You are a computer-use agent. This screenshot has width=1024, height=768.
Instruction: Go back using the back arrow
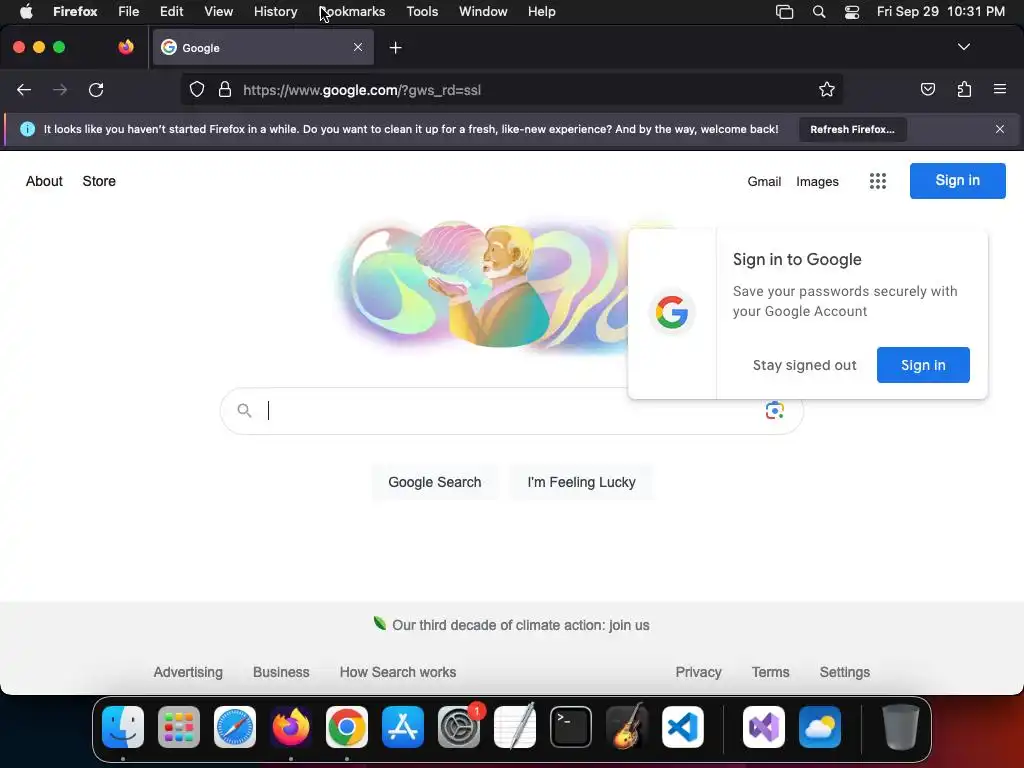click(x=24, y=89)
